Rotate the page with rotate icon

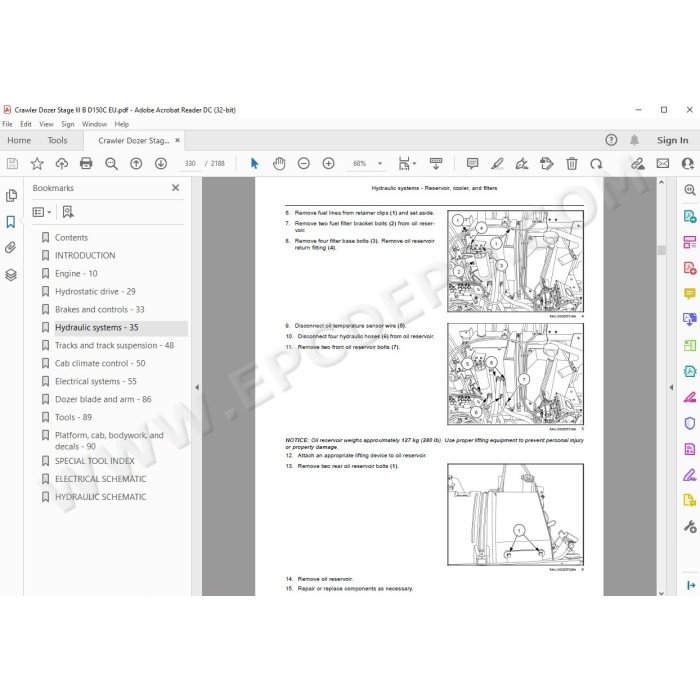(596, 164)
